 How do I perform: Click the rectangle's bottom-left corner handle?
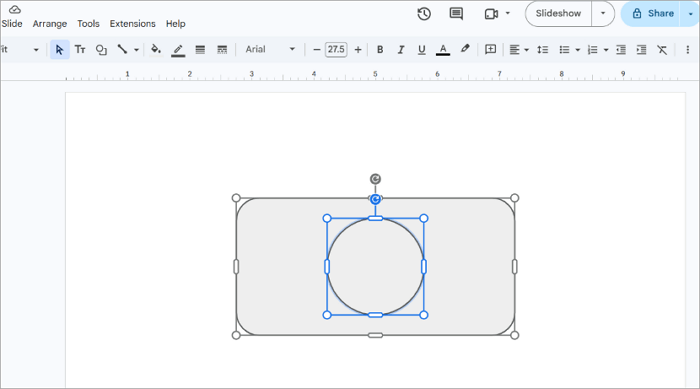click(x=236, y=335)
